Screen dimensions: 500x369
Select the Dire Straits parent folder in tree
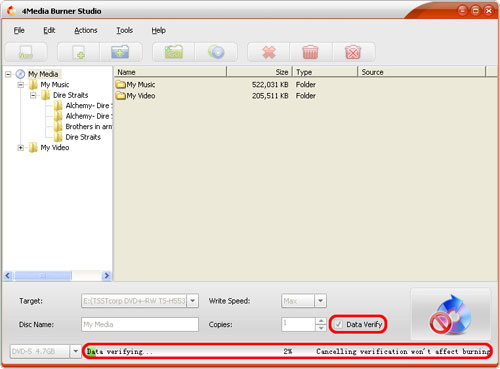[70, 95]
